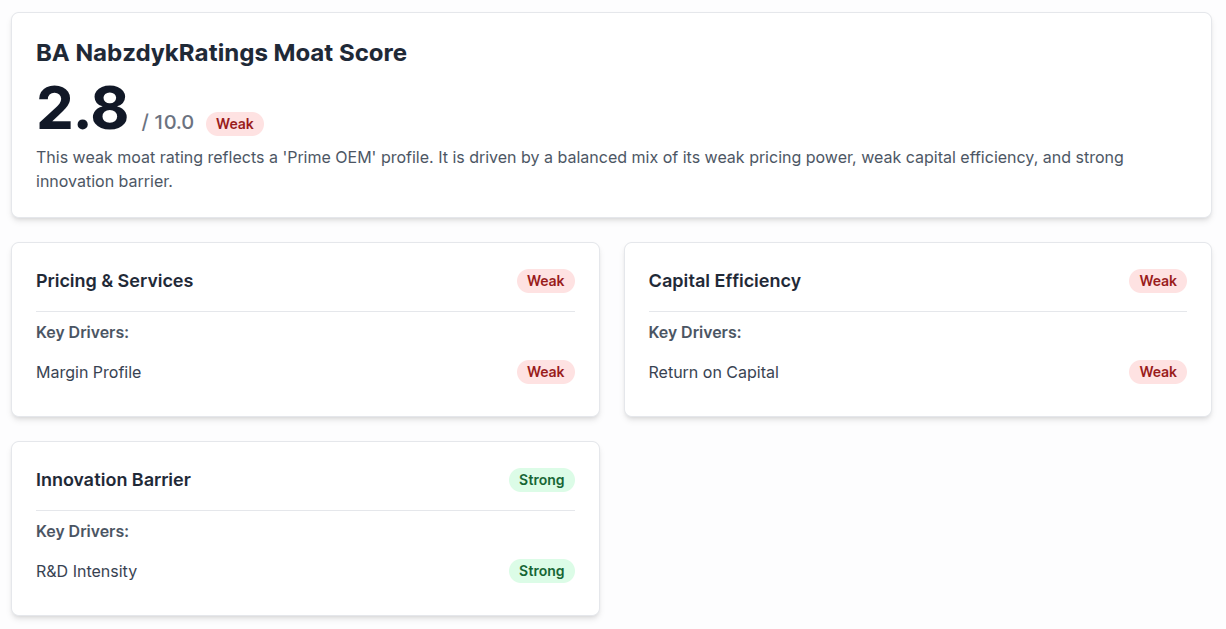Click the Weak badge beside Capital Efficiency header
The width and height of the screenshot is (1226, 629).
(1157, 281)
